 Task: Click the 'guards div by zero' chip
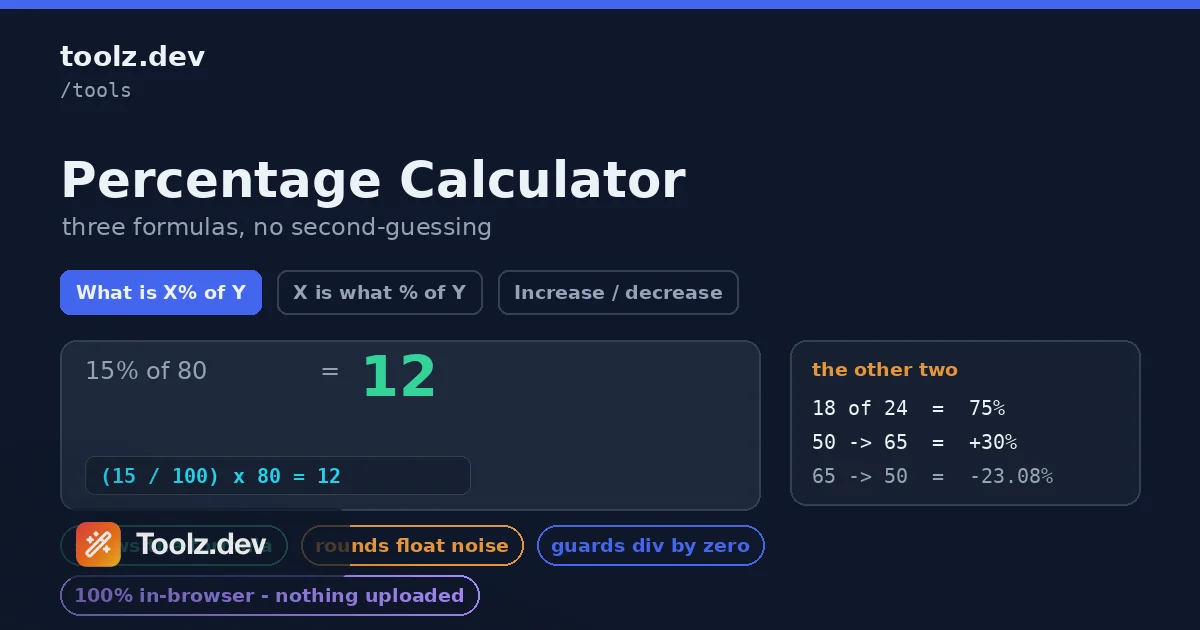650,546
